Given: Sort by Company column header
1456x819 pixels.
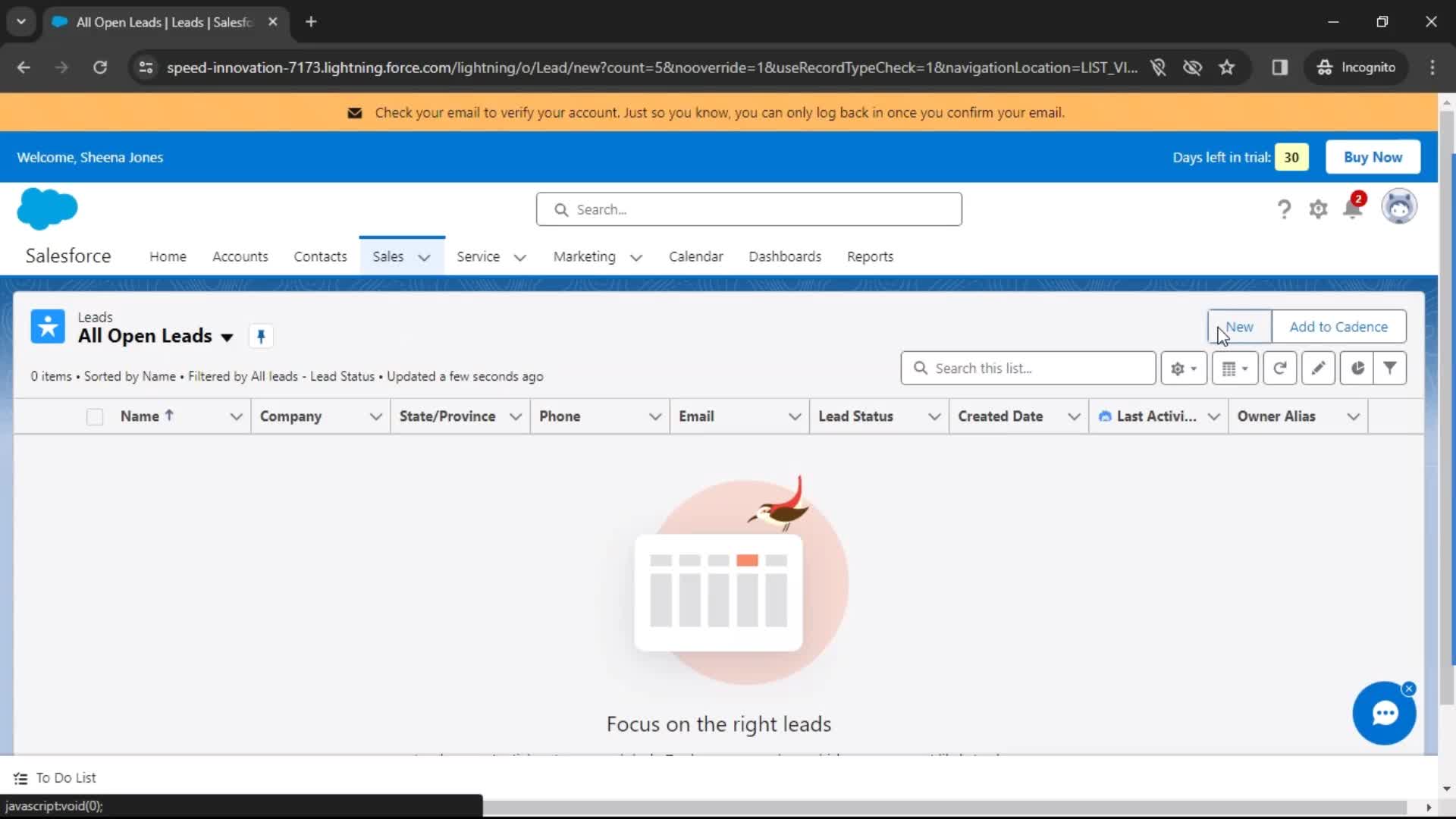Looking at the screenshot, I should [290, 416].
